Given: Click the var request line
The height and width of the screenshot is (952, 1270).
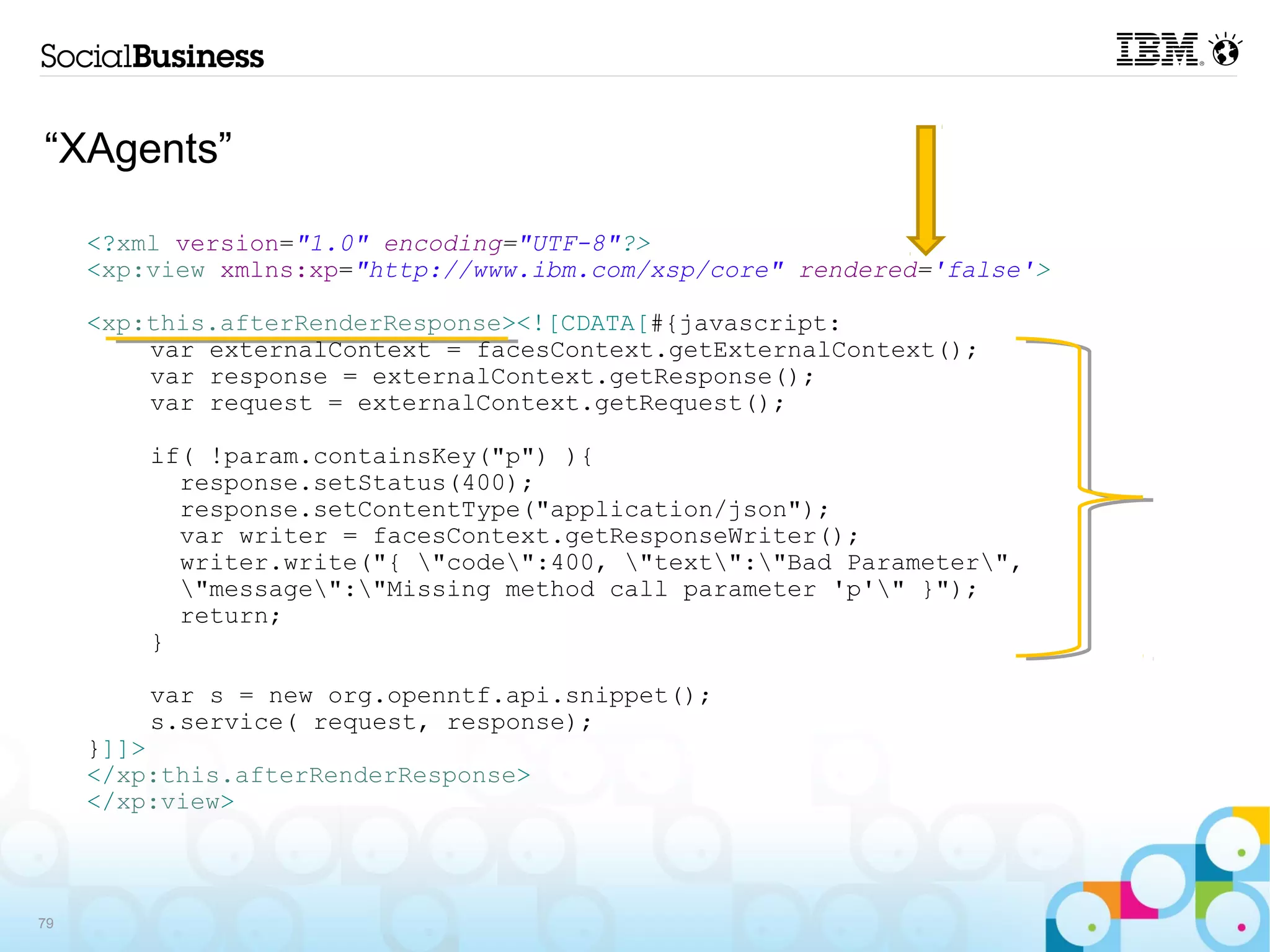Looking at the screenshot, I should click(468, 404).
